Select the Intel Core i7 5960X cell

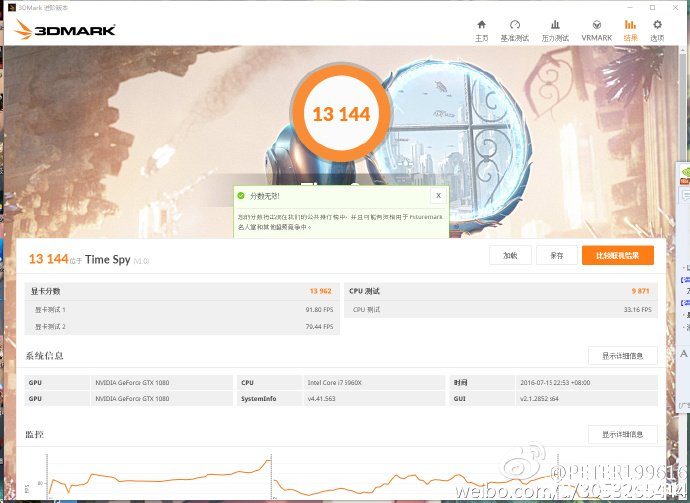[374, 382]
